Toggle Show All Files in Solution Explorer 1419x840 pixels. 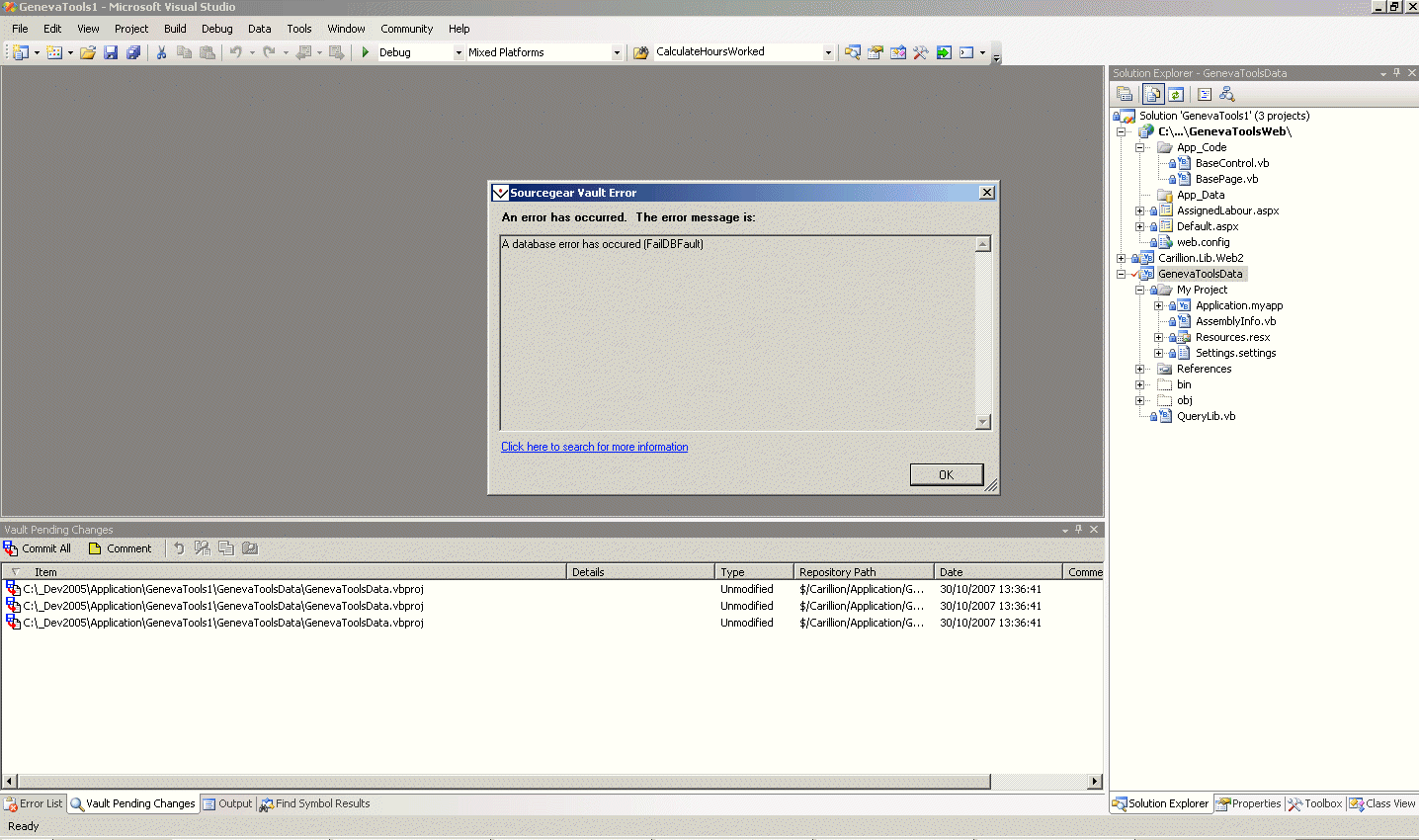coord(1153,94)
